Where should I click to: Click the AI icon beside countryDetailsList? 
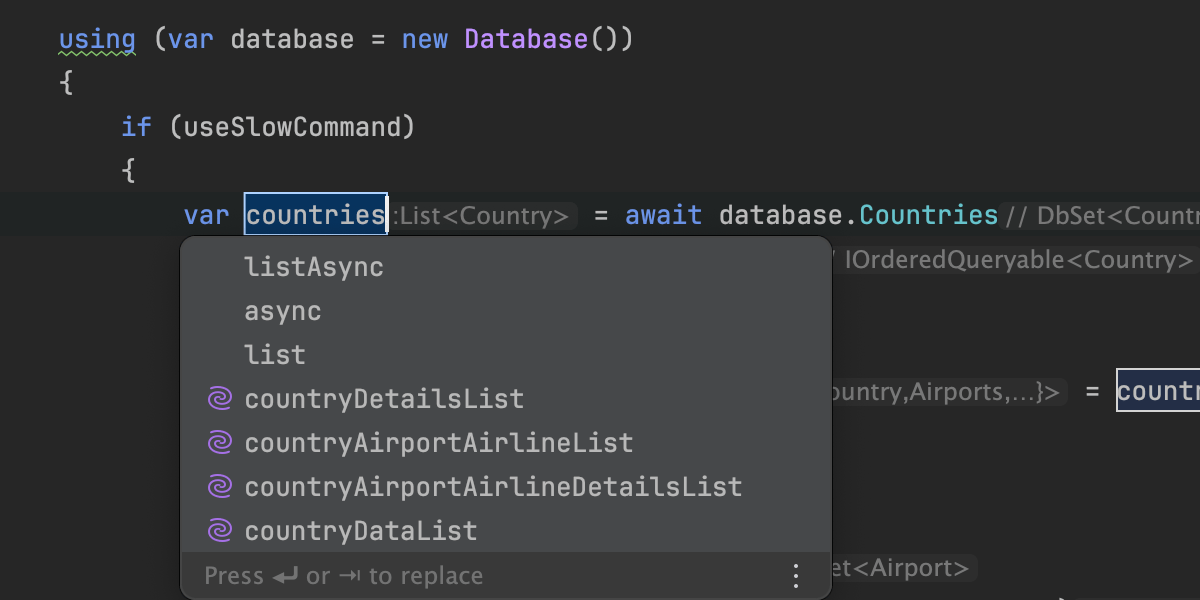tap(219, 399)
